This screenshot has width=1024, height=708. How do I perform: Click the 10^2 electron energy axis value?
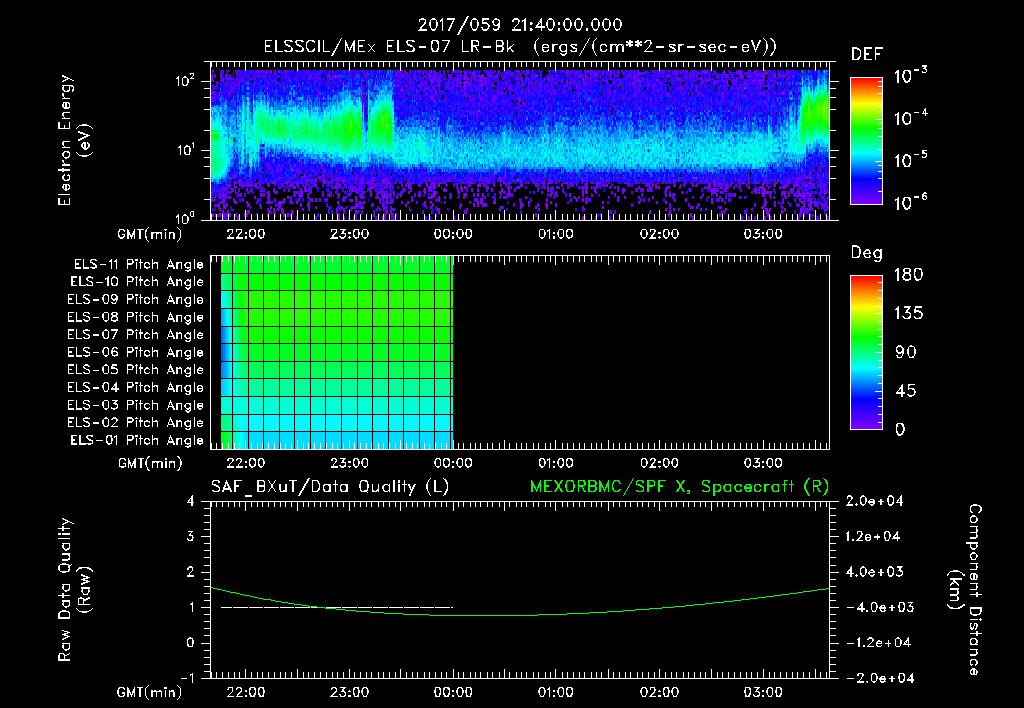[185, 81]
